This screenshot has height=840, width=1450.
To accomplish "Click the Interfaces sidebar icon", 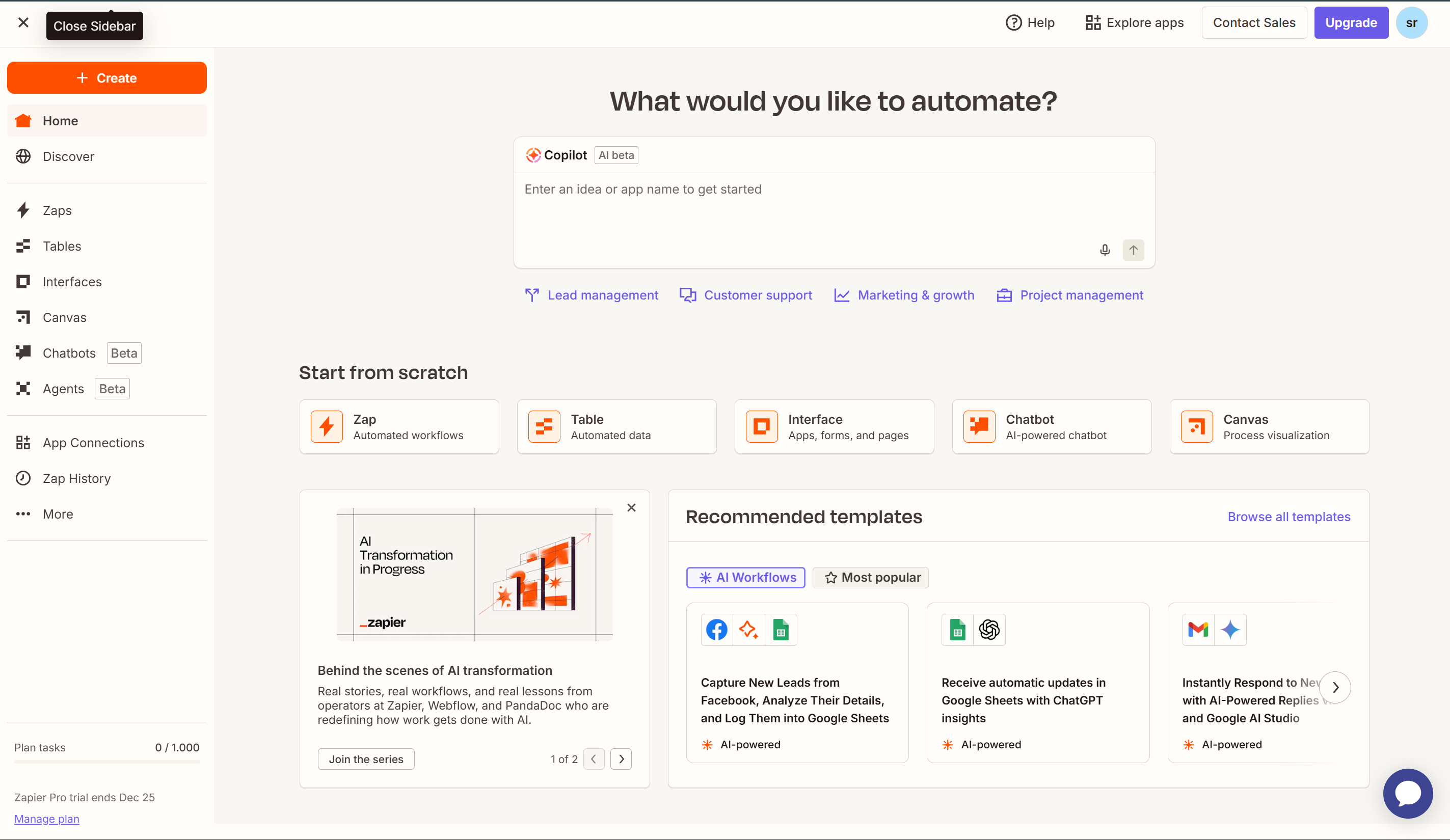I will point(23,281).
